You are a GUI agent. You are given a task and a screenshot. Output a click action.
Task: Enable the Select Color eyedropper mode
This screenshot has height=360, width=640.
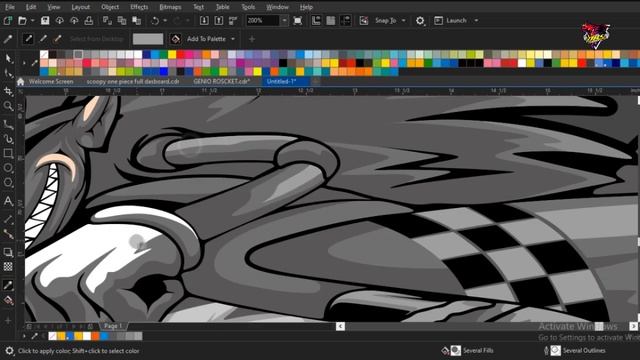[x=28, y=39]
